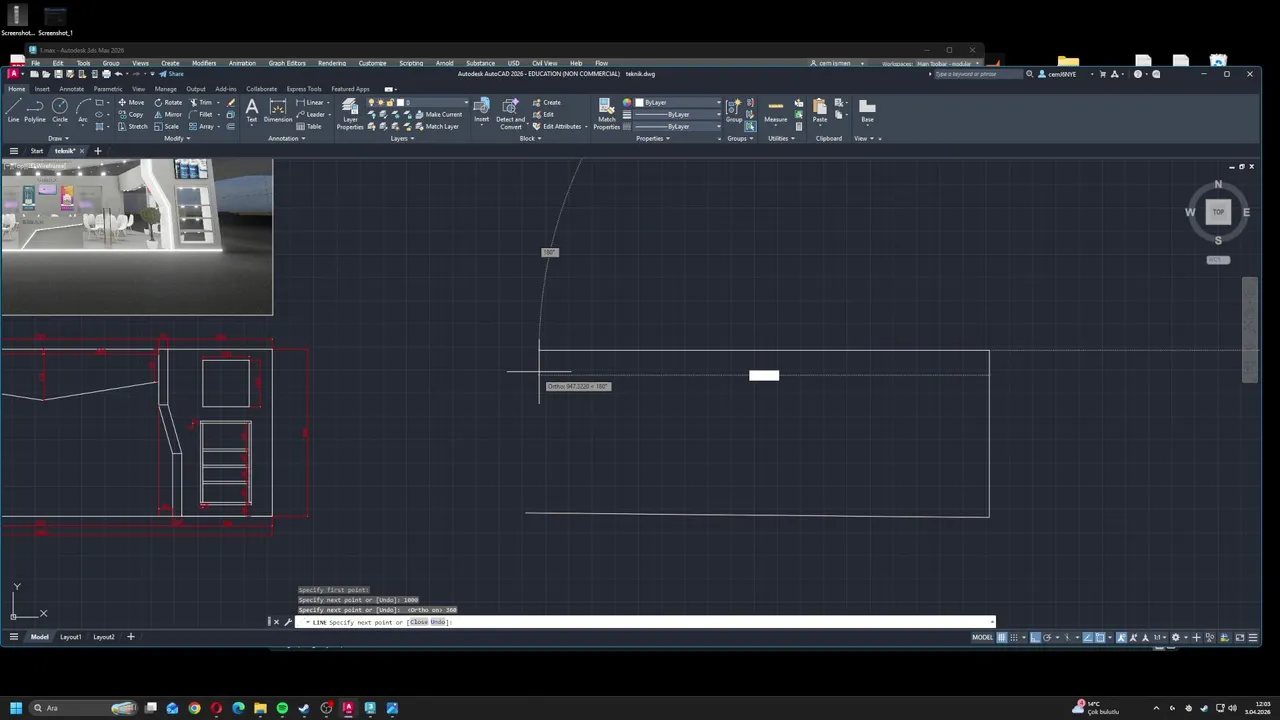Activate the Fillet command

pos(201,114)
